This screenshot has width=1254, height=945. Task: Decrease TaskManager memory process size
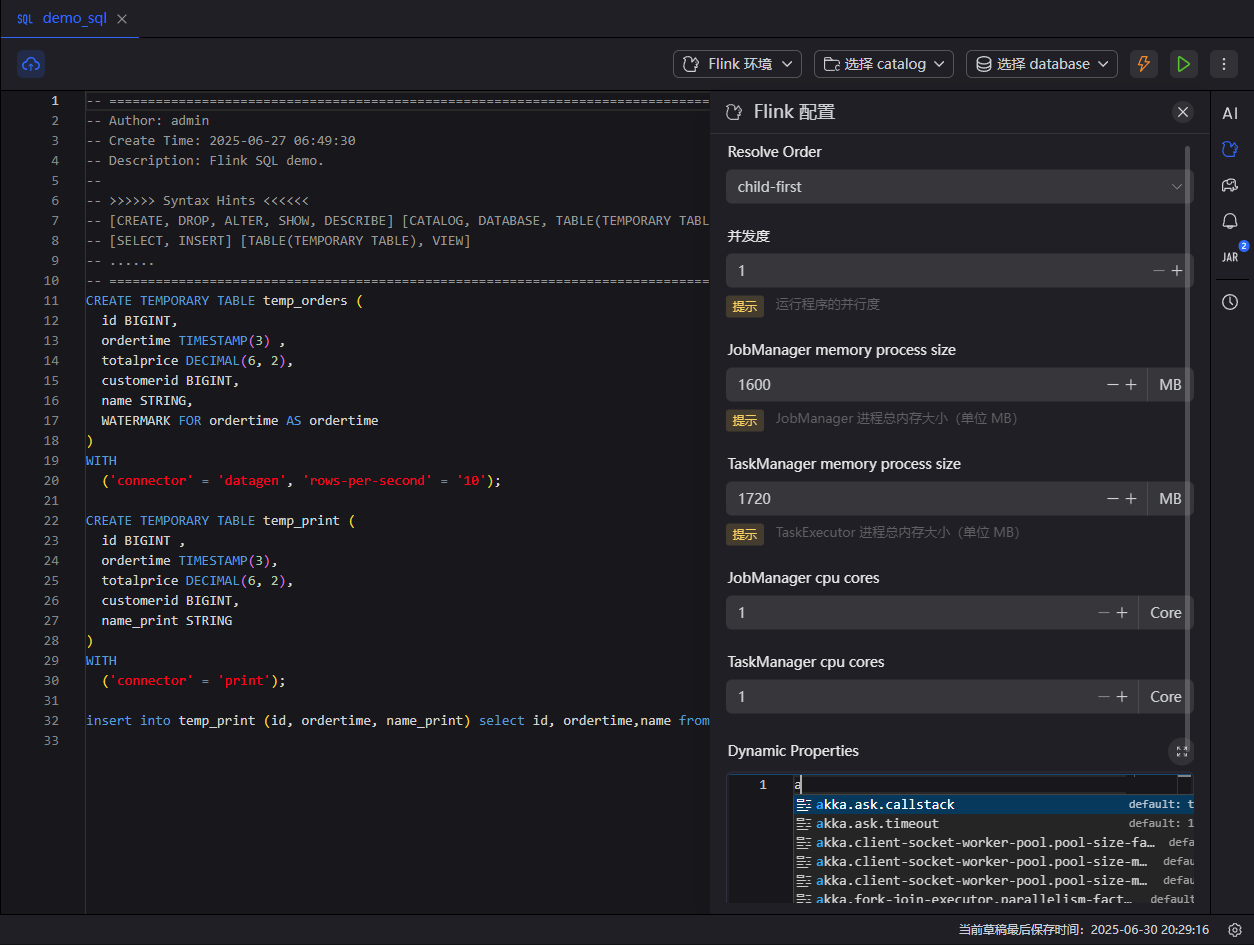[1113, 499]
